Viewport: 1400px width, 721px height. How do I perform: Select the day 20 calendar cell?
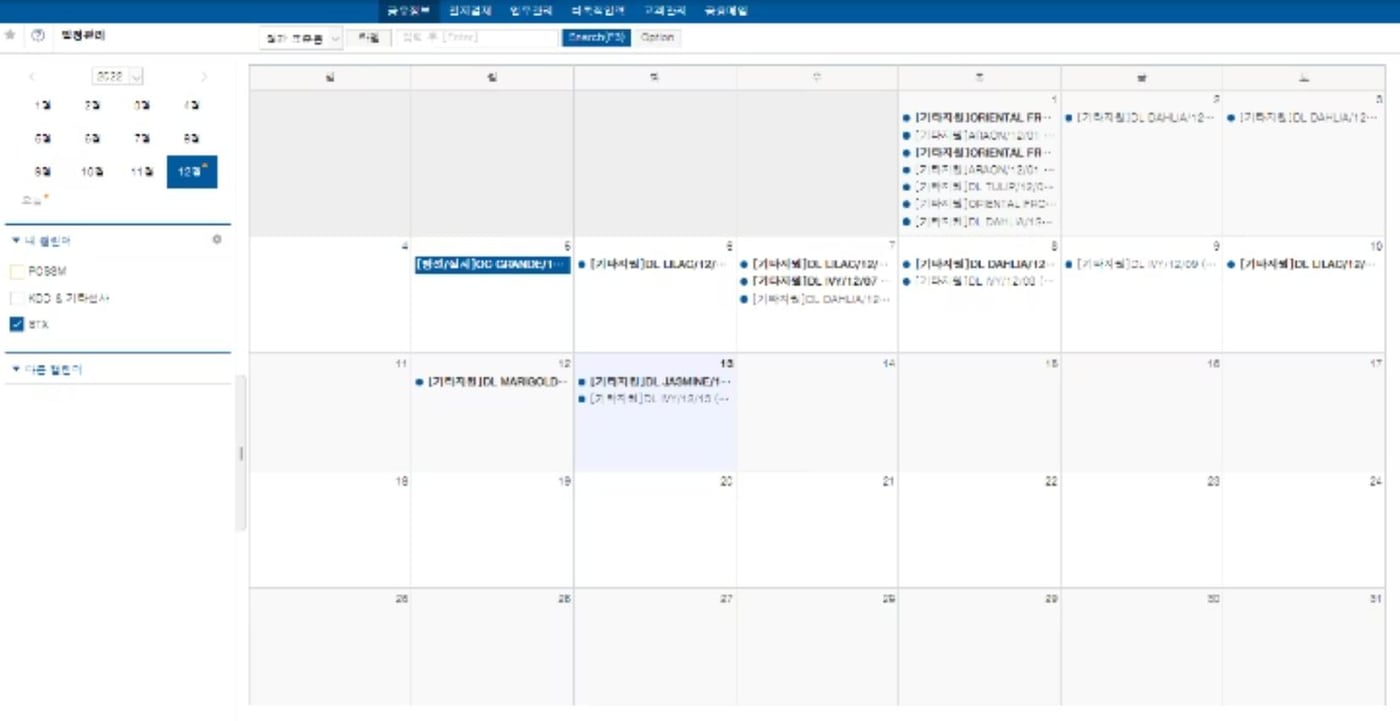(x=655, y=530)
